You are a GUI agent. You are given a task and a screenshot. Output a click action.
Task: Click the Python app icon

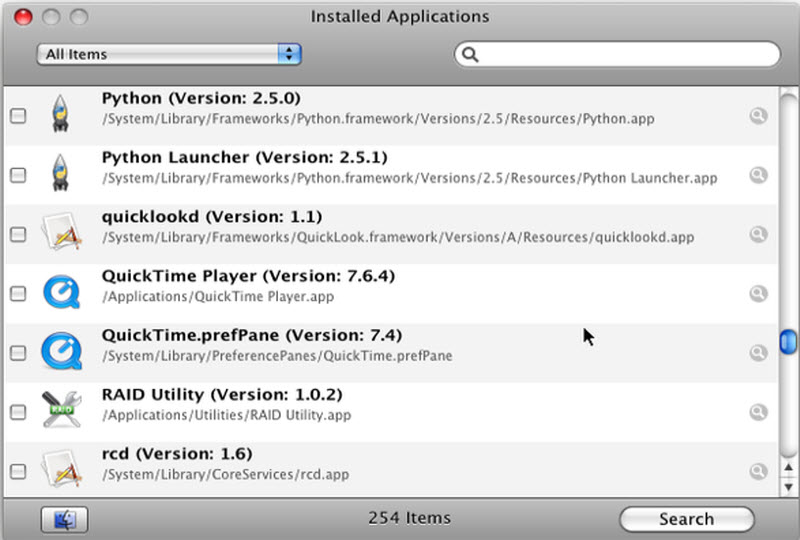61,113
